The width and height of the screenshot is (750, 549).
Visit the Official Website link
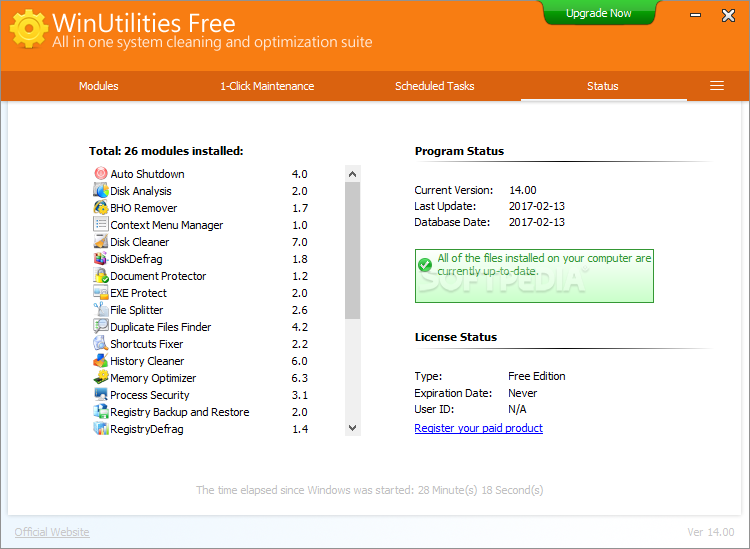pyautogui.click(x=52, y=532)
